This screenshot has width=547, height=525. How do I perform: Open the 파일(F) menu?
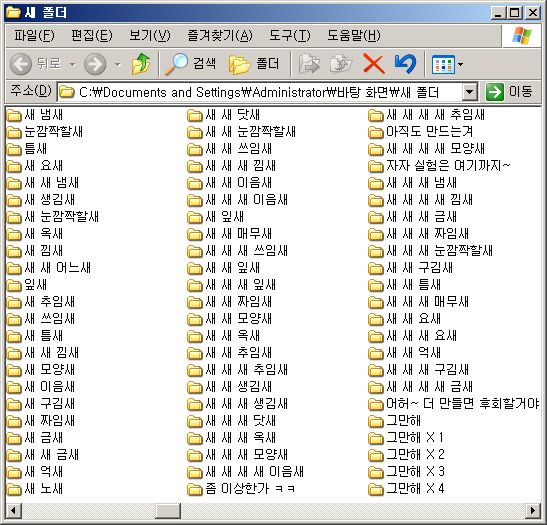click(34, 35)
